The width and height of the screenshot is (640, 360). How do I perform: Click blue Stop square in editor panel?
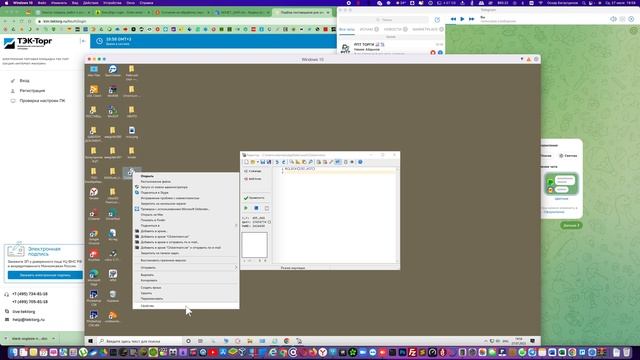256,208
